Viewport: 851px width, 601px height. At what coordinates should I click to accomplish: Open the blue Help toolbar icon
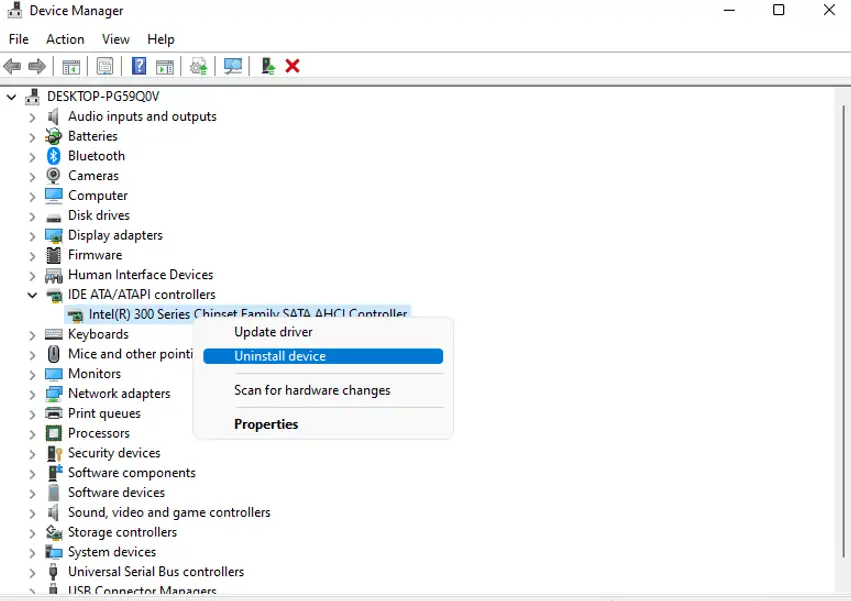[139, 66]
